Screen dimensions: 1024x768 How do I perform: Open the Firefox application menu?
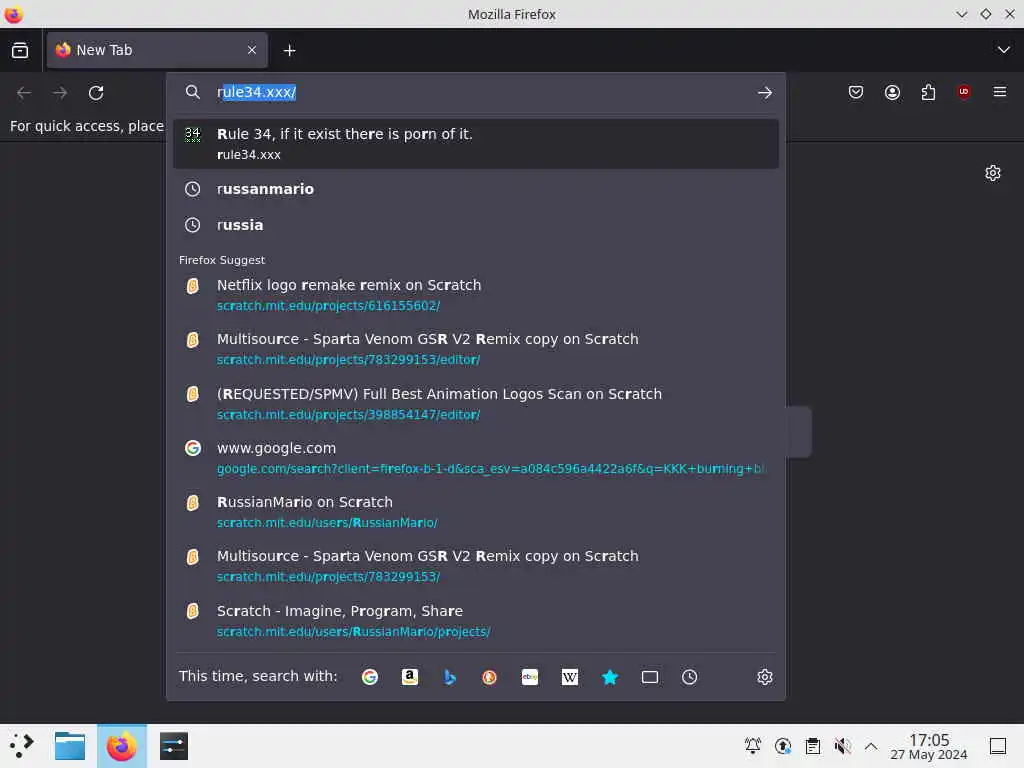point(1000,93)
